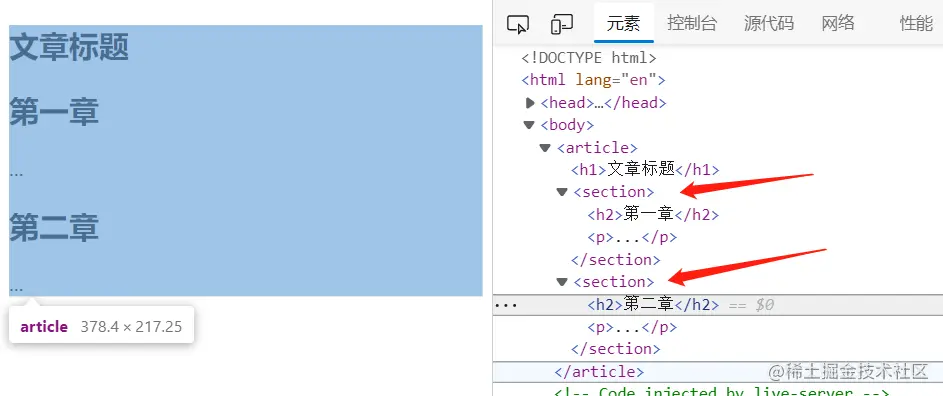The image size is (943, 396).
Task: Collapse the section containing 第二章
Action: click(562, 282)
